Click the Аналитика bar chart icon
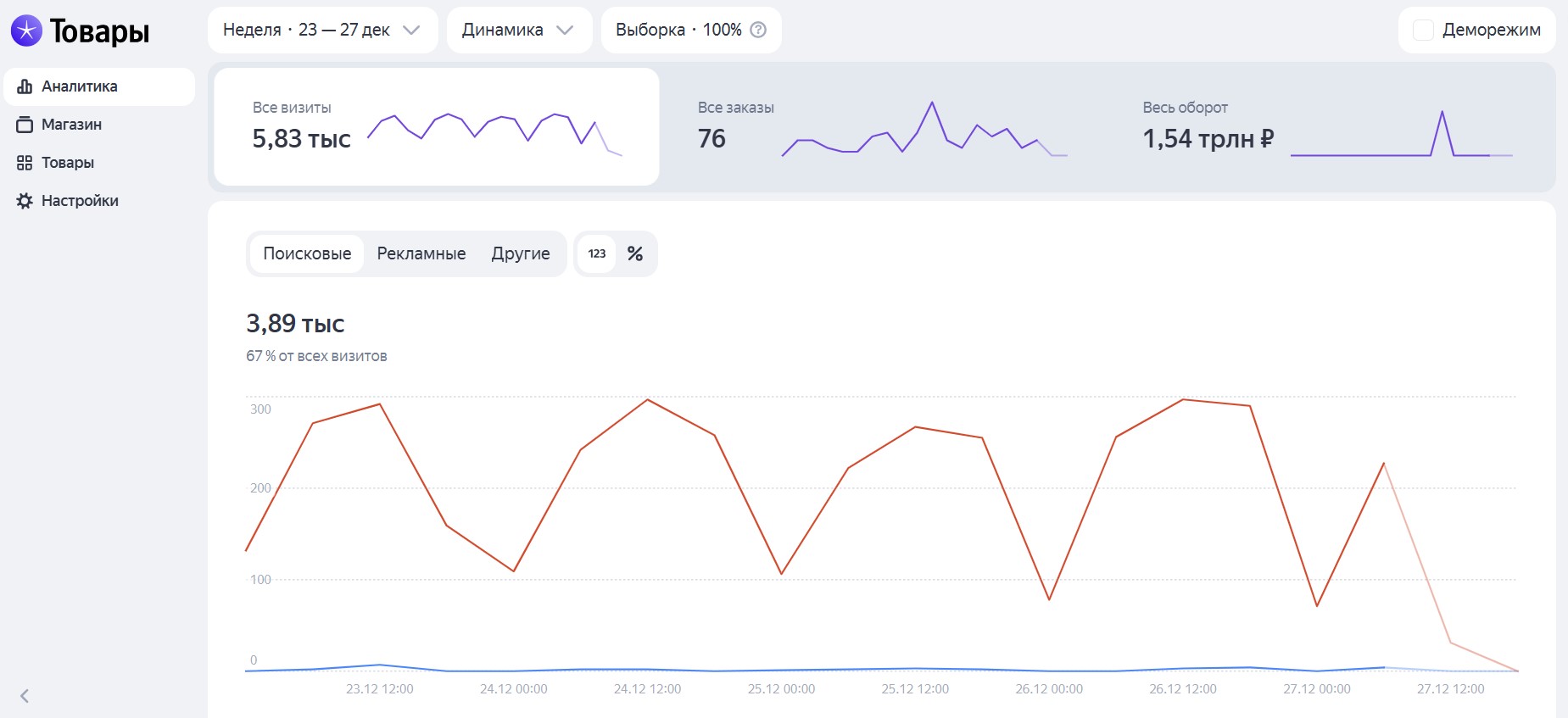 [x=25, y=86]
